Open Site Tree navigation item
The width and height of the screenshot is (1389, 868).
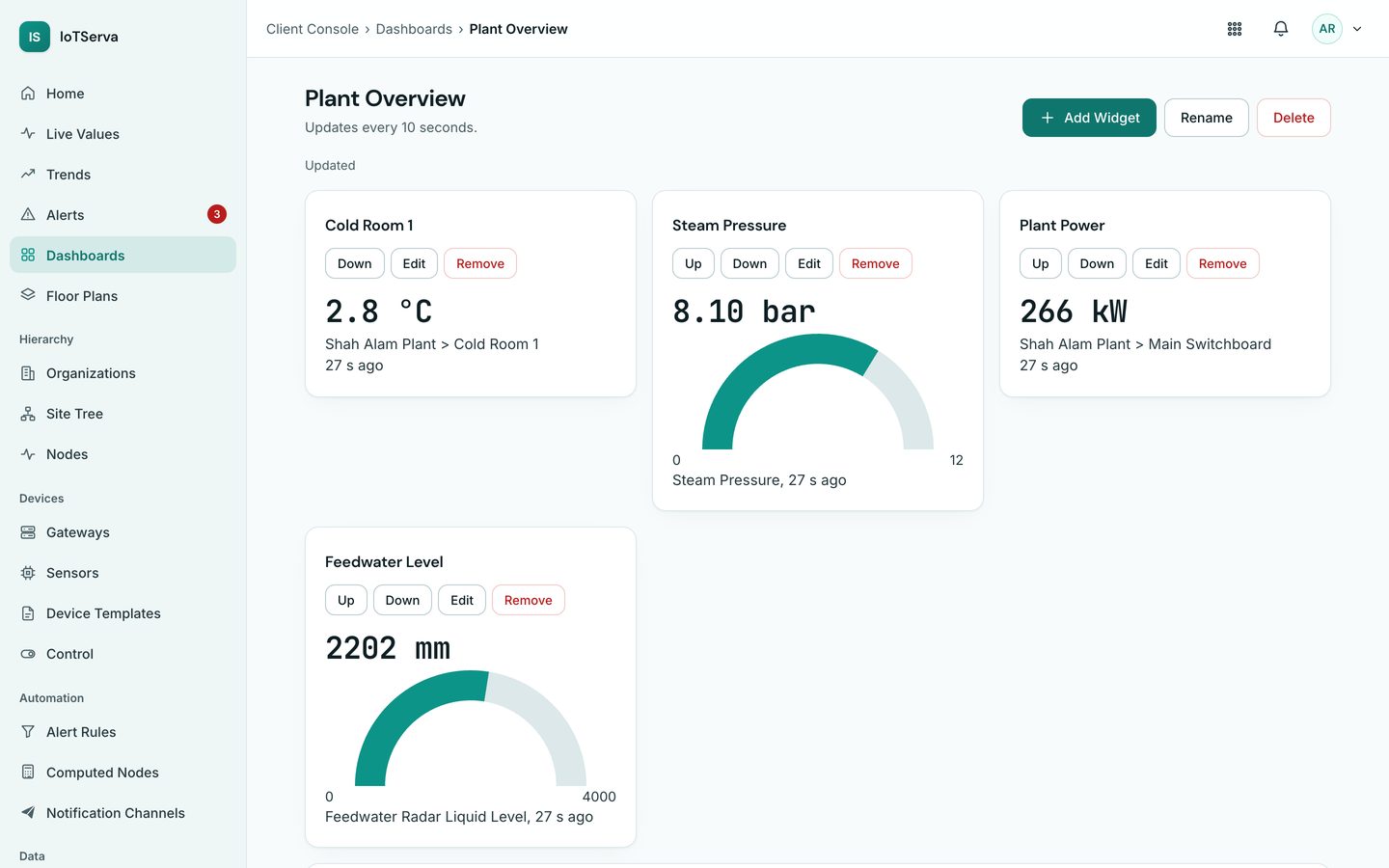pyautogui.click(x=123, y=414)
